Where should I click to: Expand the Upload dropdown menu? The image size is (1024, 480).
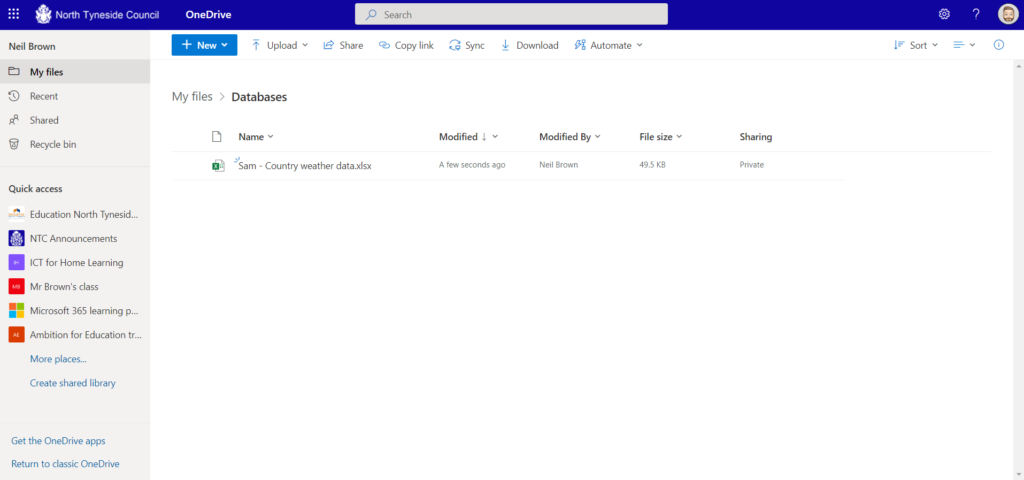279,45
